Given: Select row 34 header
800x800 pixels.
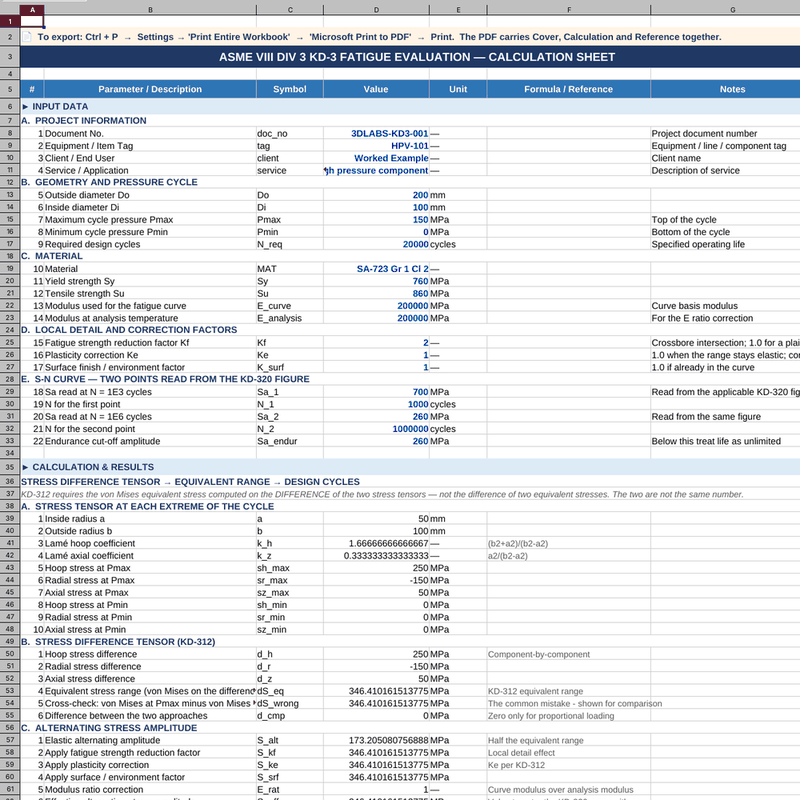Looking at the screenshot, I should [10, 453].
